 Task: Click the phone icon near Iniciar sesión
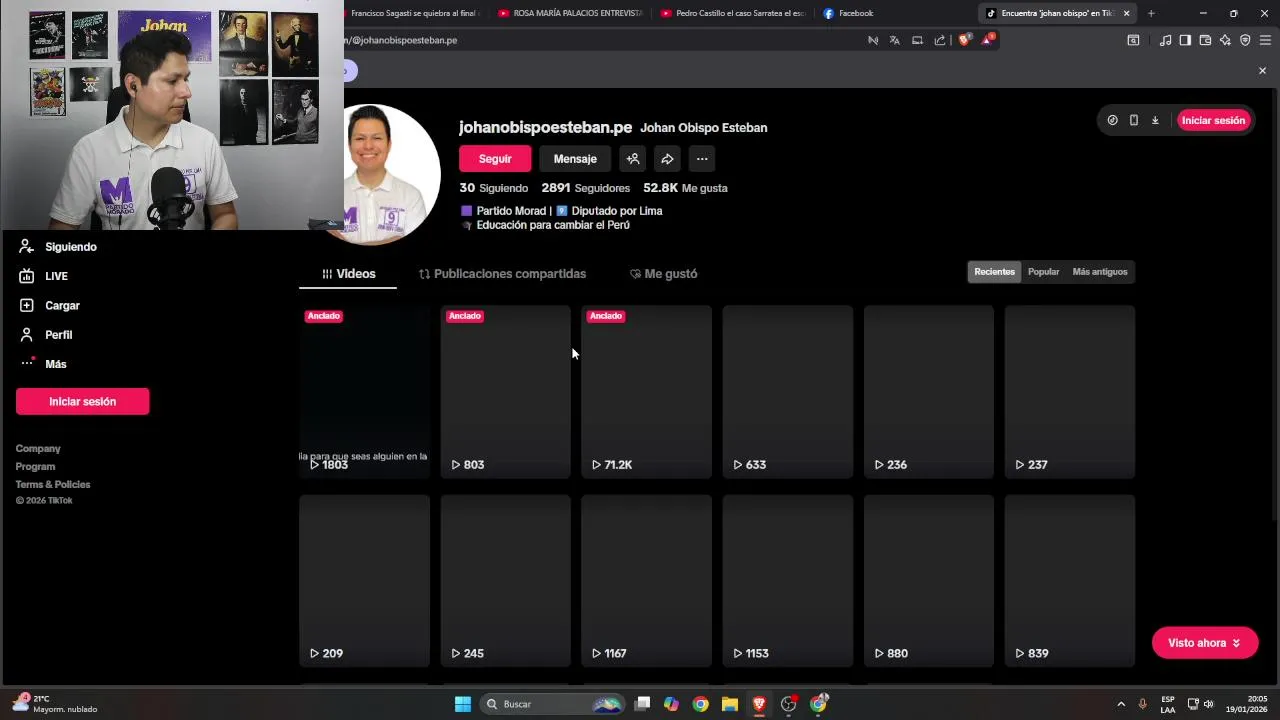pyautogui.click(x=1134, y=120)
